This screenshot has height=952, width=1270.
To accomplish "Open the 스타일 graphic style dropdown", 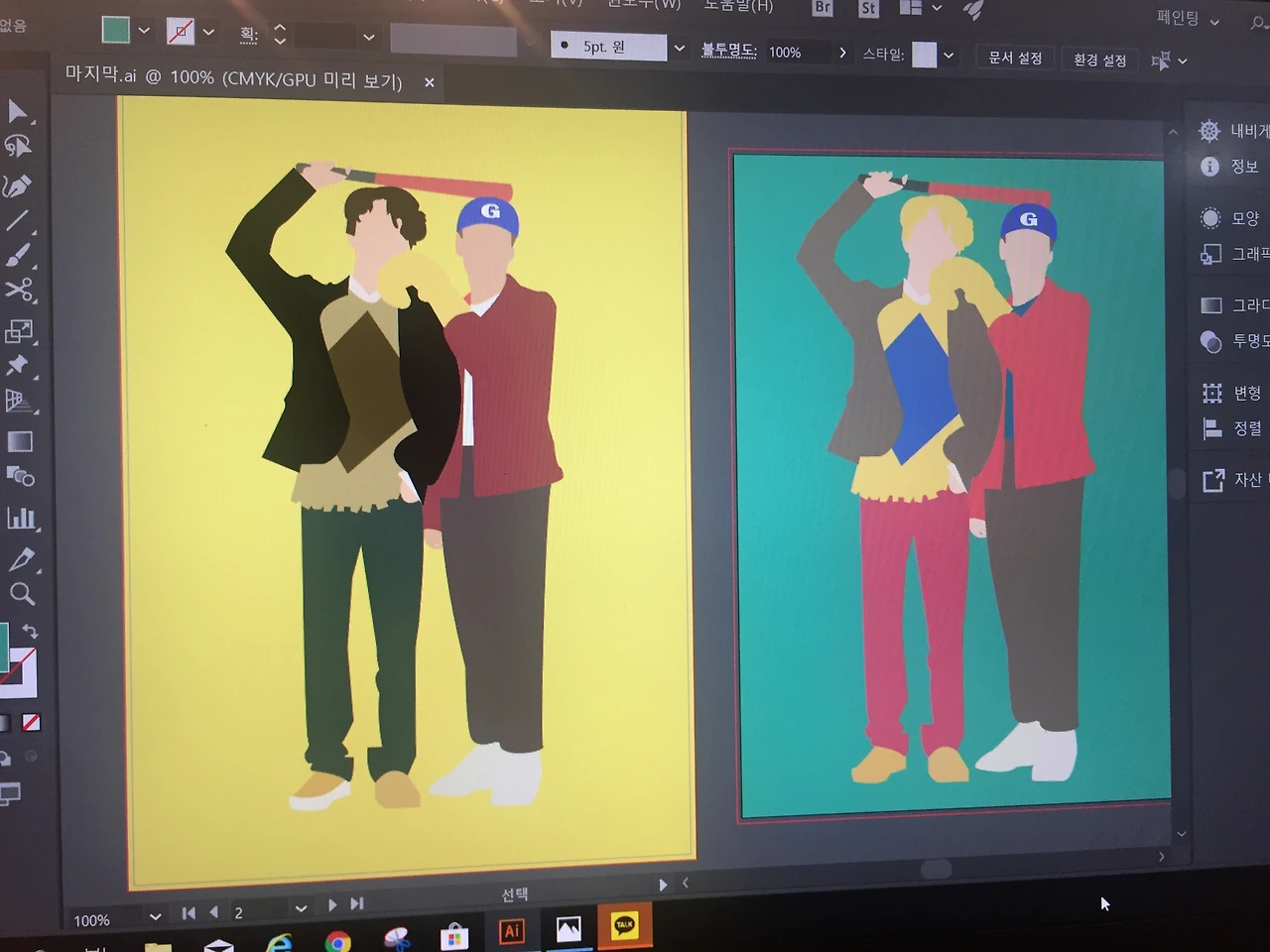I will 950,56.
